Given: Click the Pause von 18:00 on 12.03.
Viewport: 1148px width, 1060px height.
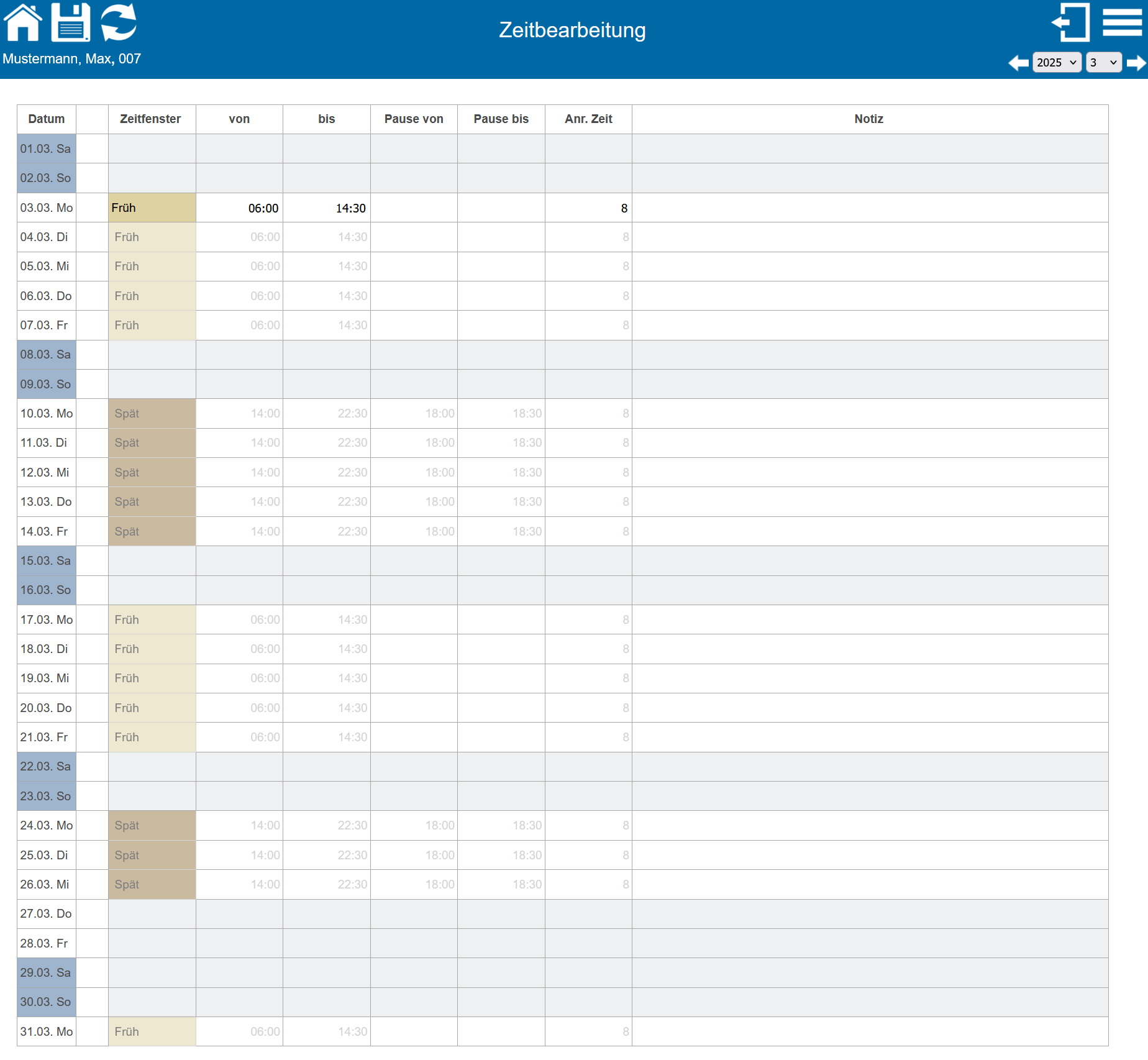Looking at the screenshot, I should click(414, 473).
